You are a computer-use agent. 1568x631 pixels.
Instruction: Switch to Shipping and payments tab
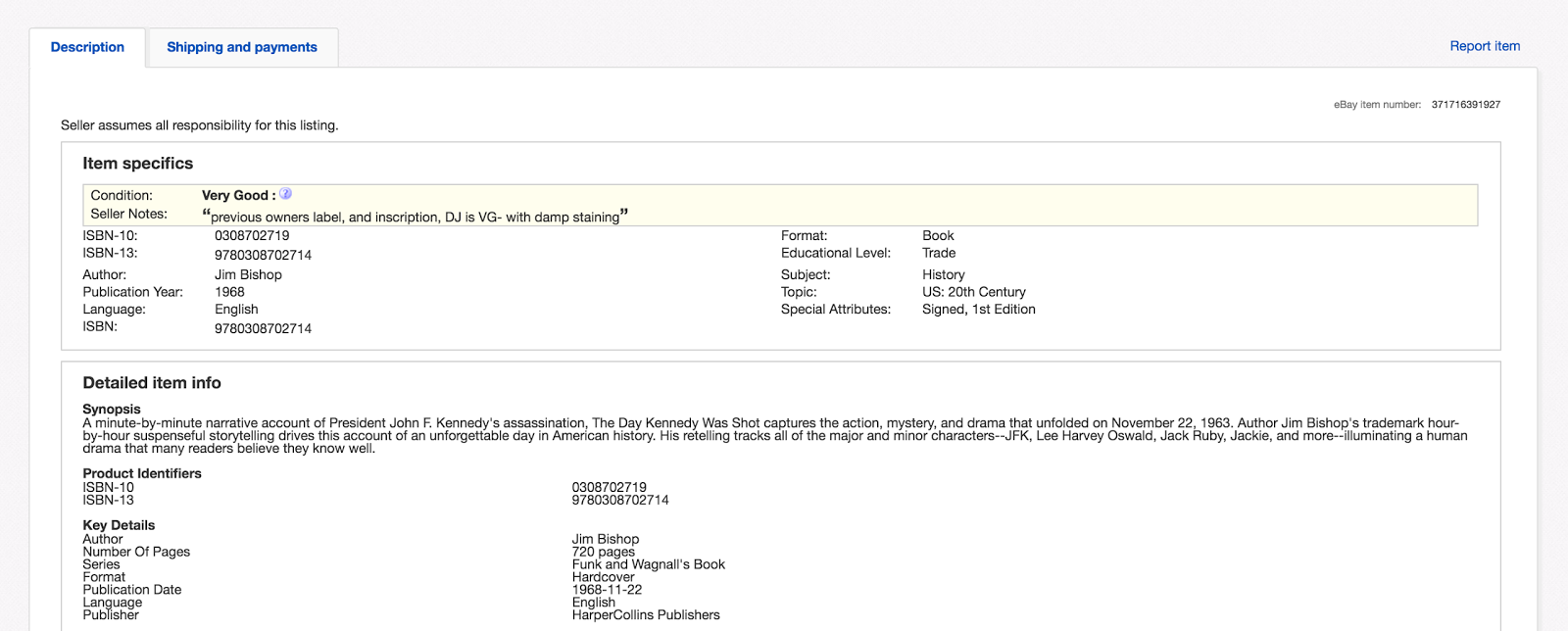tap(242, 47)
